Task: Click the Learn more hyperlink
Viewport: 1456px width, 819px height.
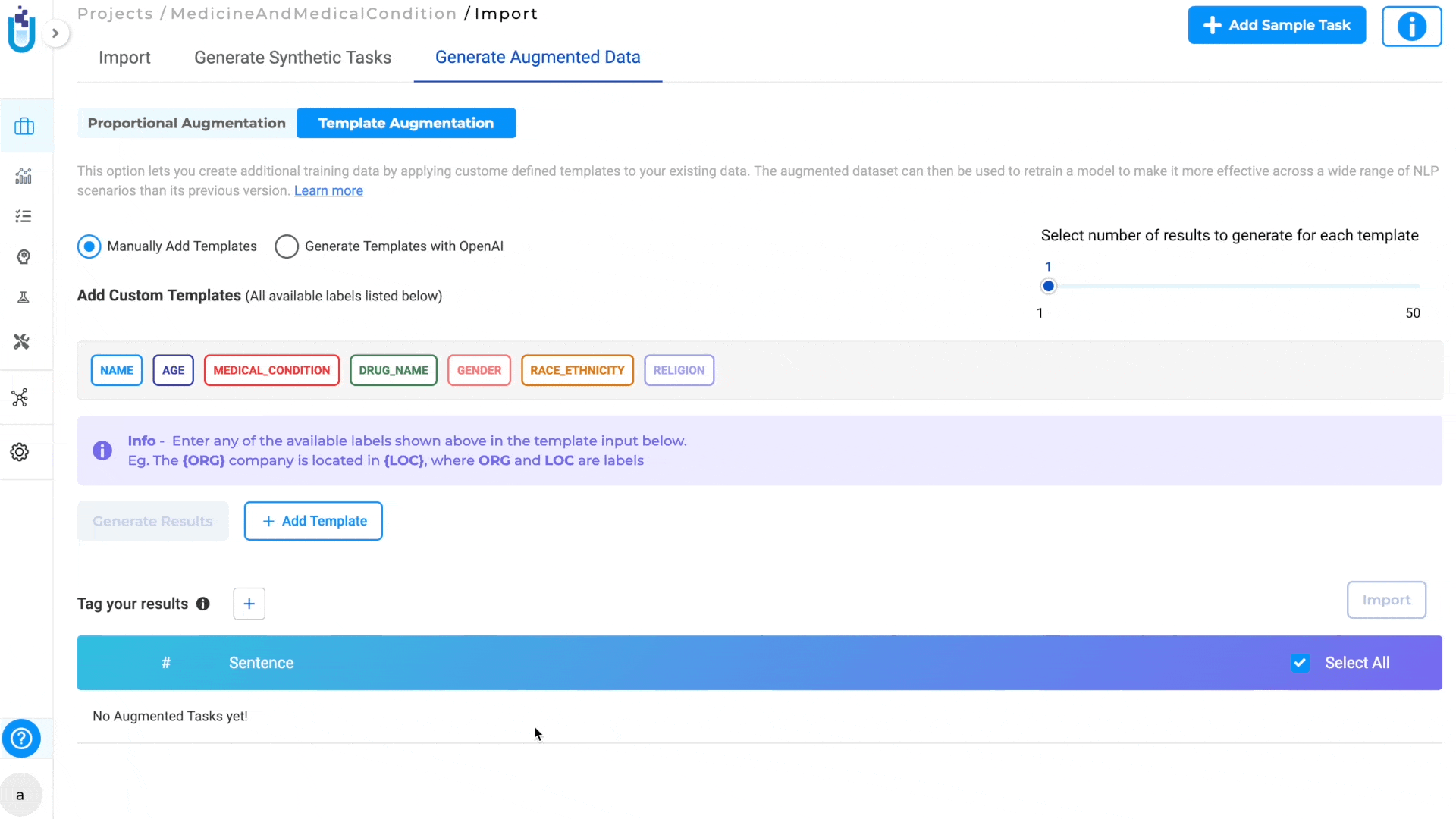Action: coord(328,191)
